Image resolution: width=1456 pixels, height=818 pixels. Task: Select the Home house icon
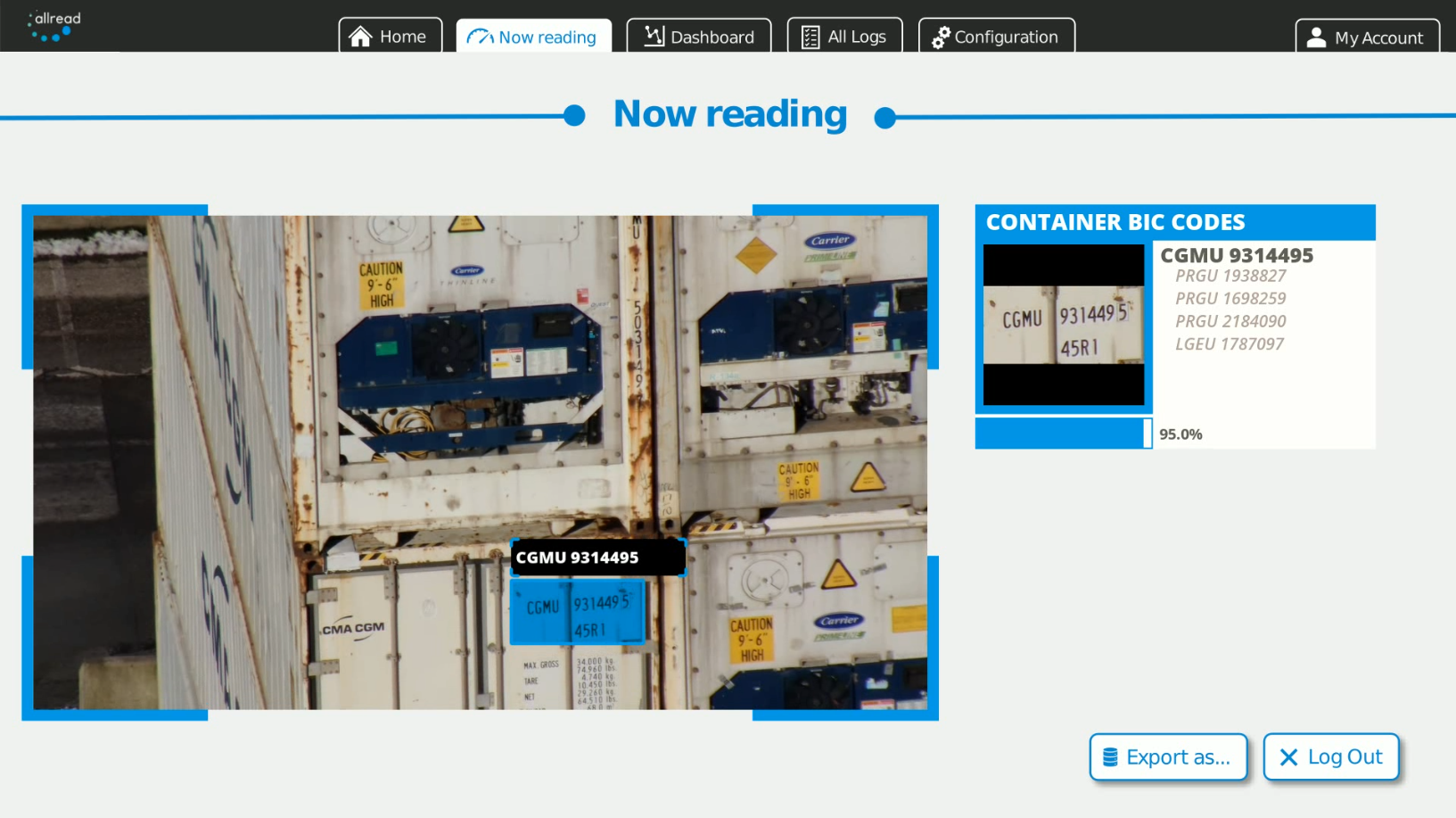click(361, 36)
